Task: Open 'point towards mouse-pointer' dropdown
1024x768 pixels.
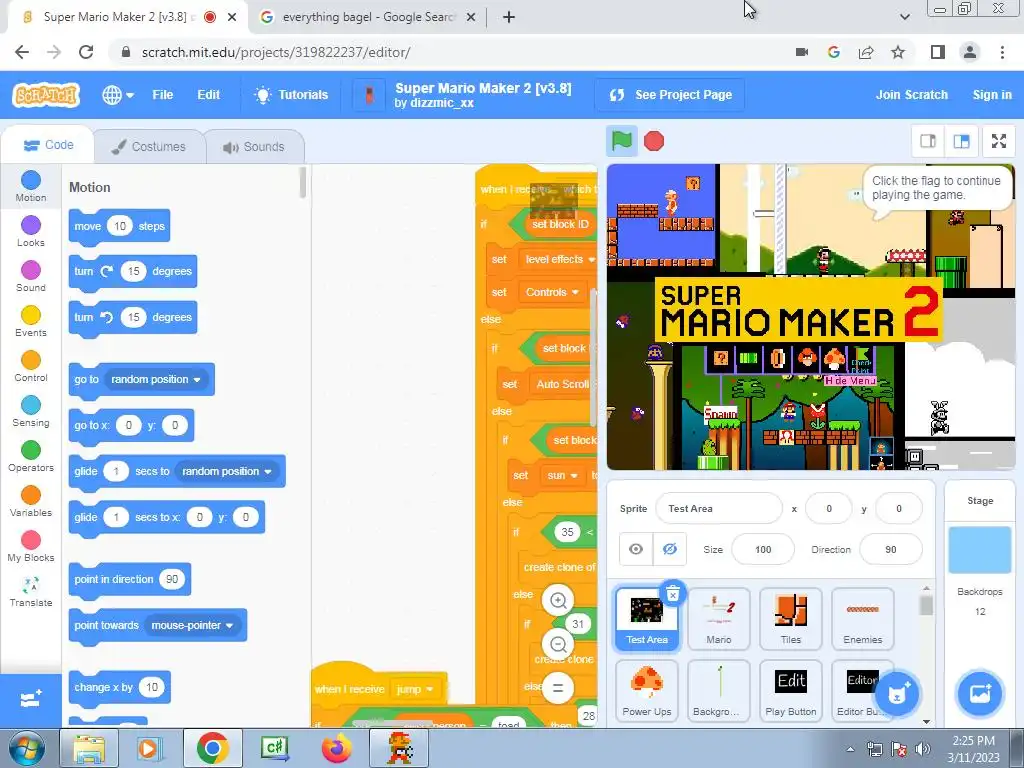Action: (192, 626)
